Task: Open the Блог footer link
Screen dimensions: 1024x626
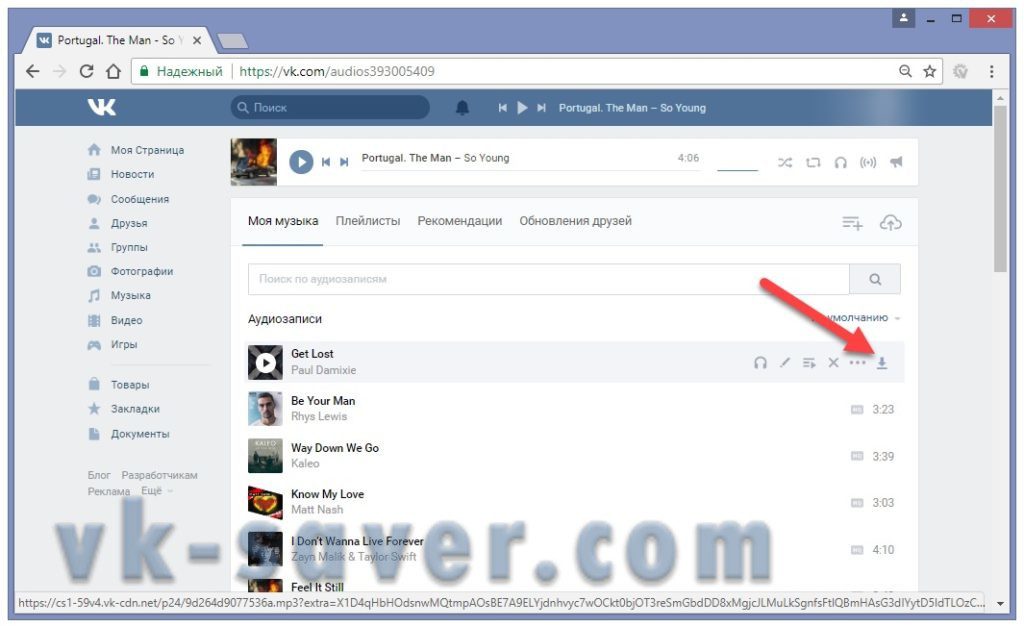Action: (99, 475)
